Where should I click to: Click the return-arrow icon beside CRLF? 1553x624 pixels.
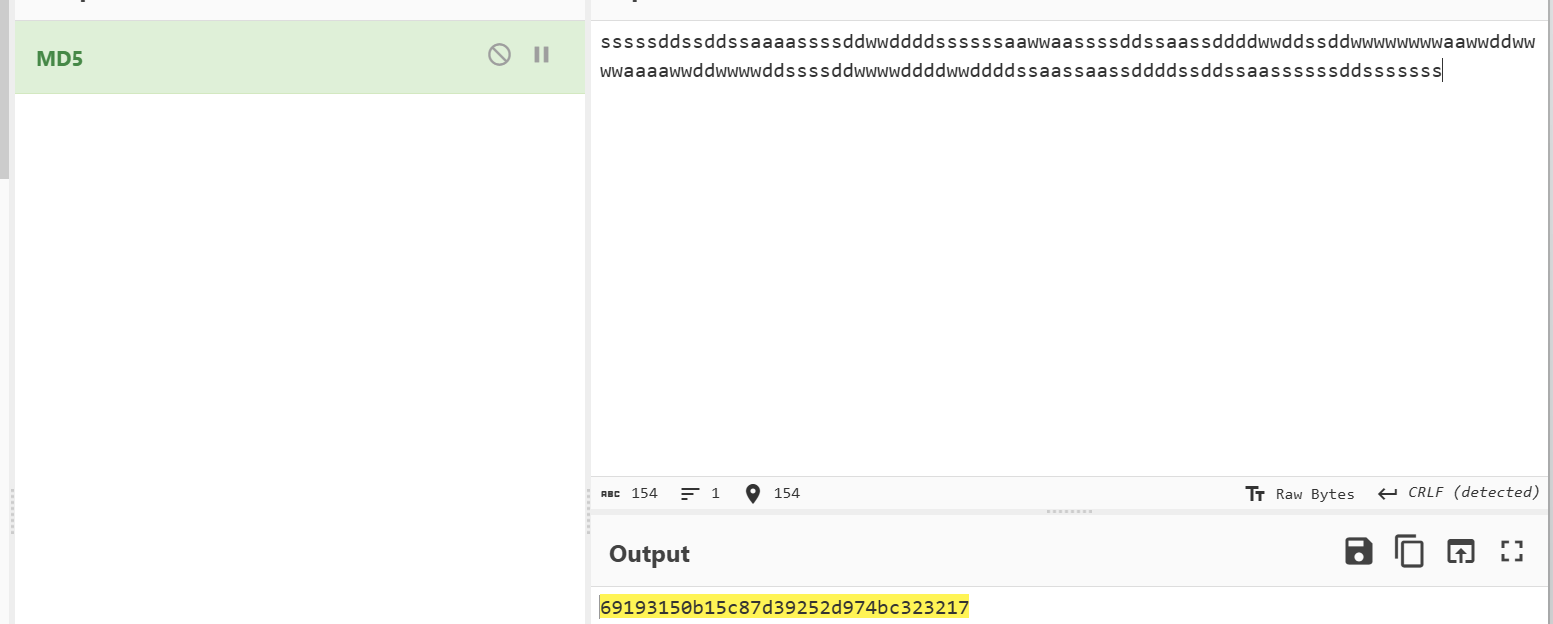point(1387,493)
